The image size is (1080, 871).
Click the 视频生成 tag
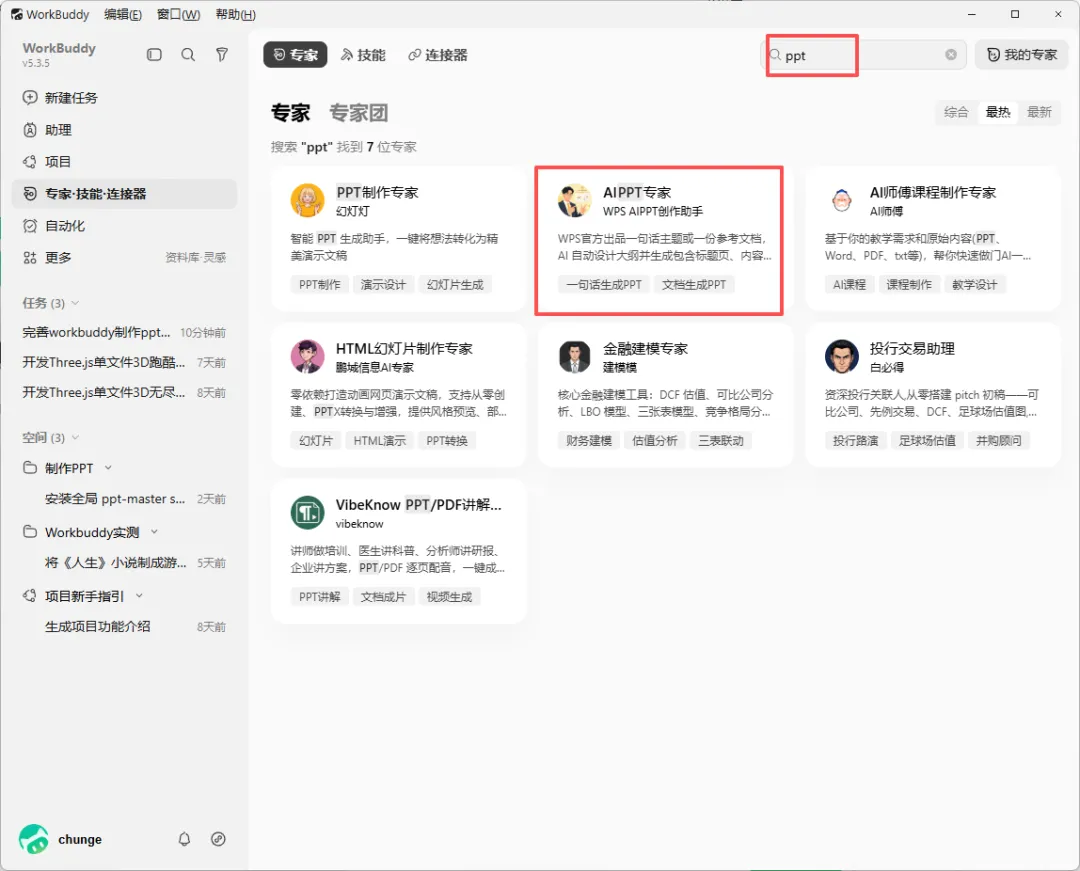click(x=449, y=597)
